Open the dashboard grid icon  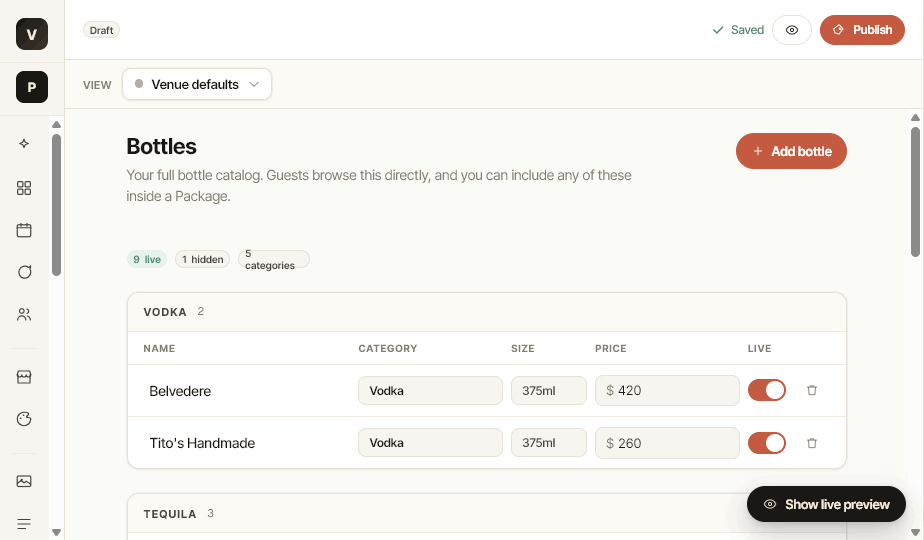(x=24, y=188)
